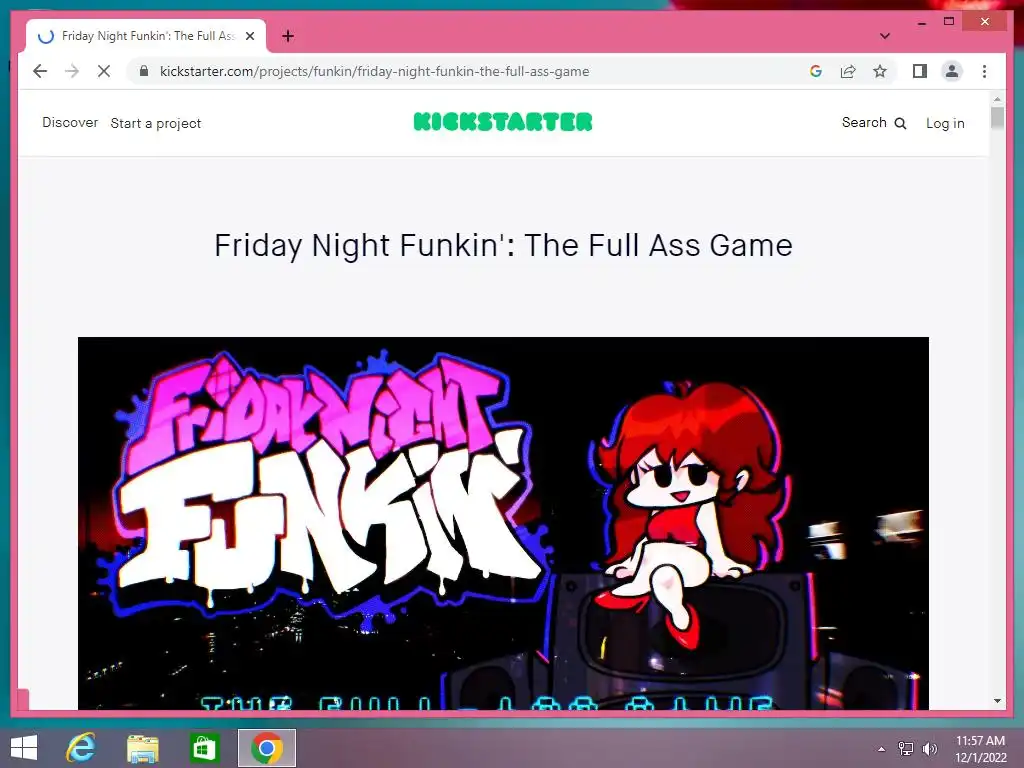Open a new tab
The image size is (1024, 768).
288,36
